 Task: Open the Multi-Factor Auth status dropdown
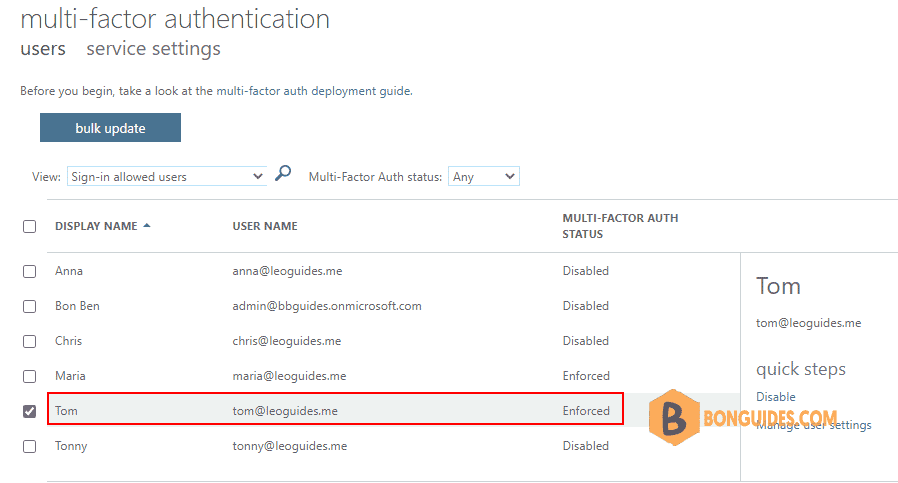(x=483, y=176)
